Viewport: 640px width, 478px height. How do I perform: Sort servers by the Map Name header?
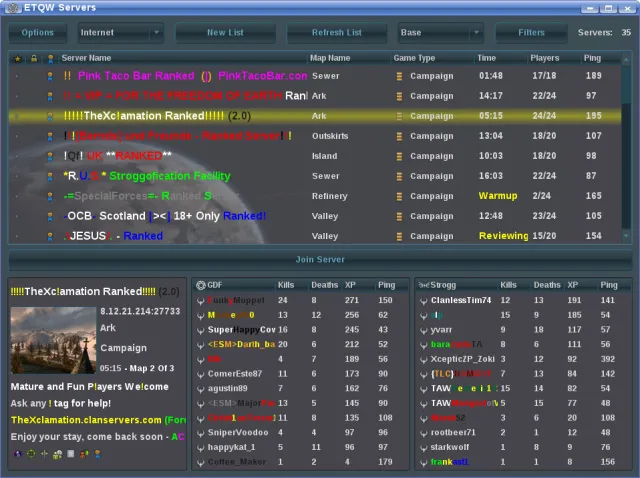tap(330, 58)
